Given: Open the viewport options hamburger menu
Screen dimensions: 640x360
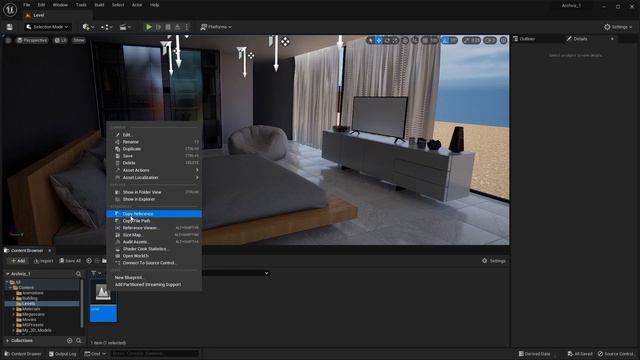Looking at the screenshot, I should (8, 40).
